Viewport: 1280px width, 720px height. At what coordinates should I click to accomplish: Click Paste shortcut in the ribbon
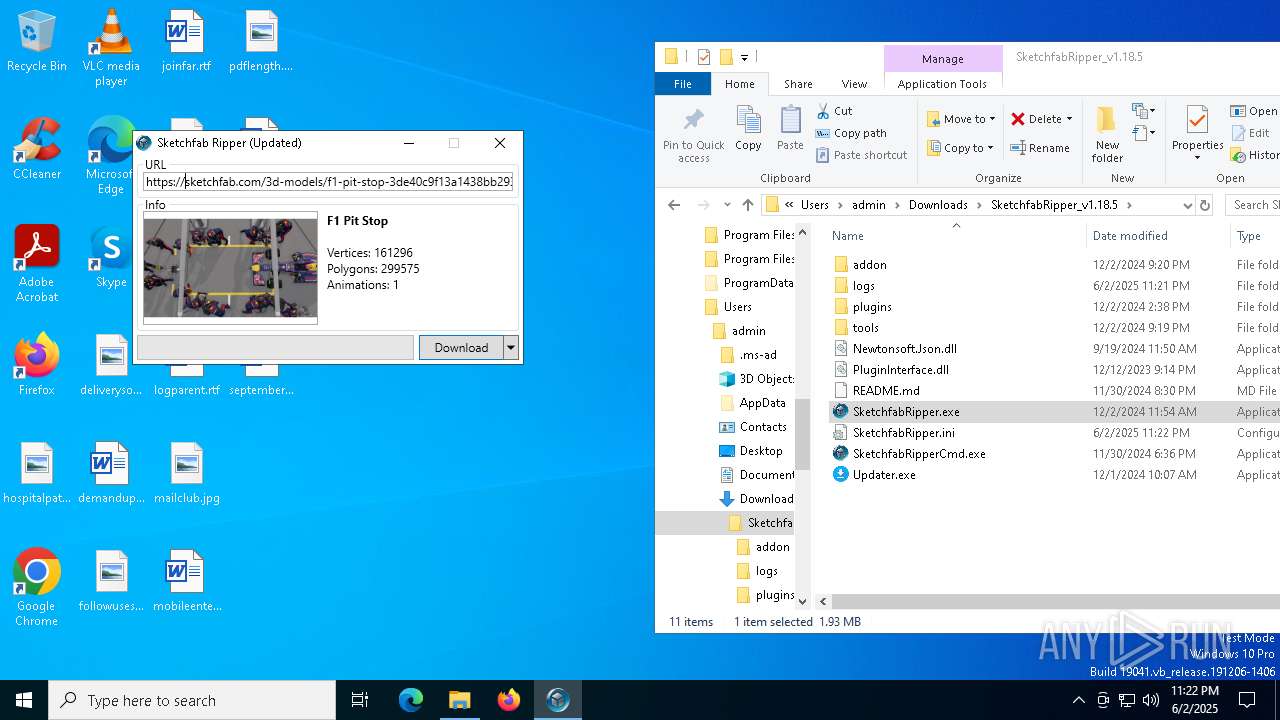(862, 155)
